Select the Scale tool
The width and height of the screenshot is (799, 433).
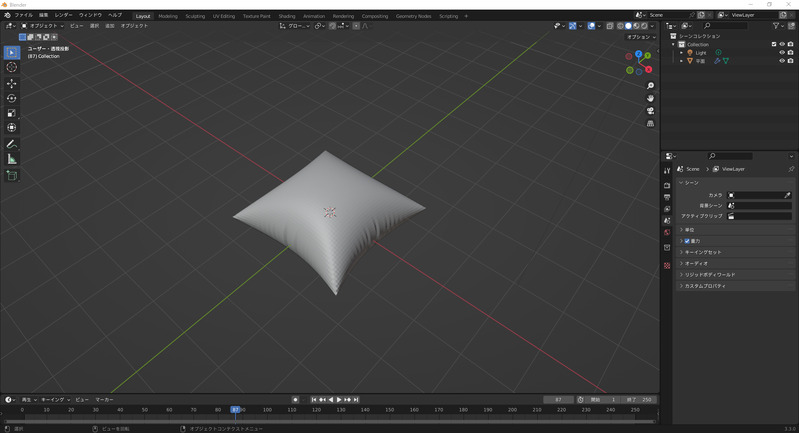(x=12, y=113)
